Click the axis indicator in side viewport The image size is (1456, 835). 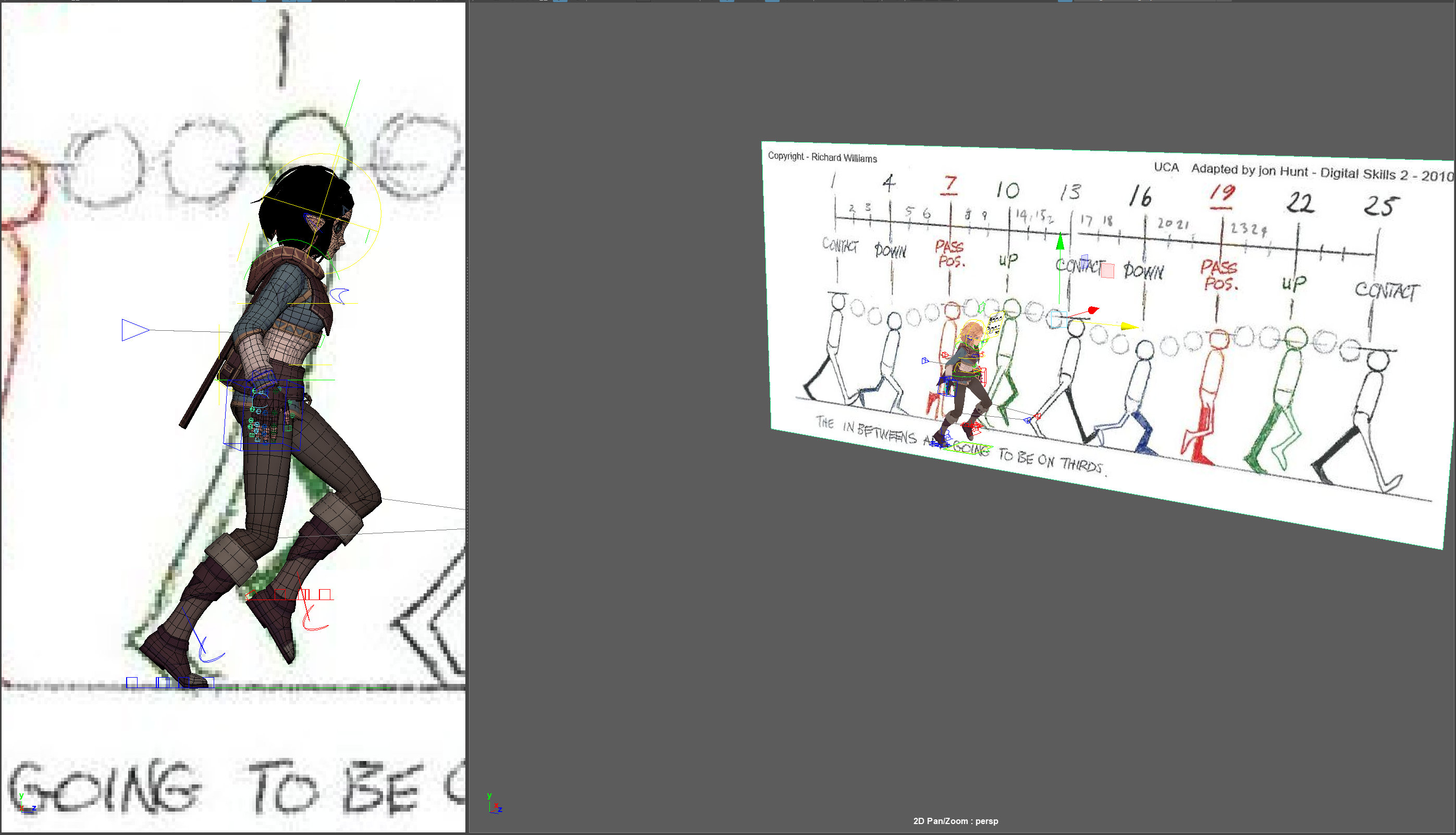point(27,803)
